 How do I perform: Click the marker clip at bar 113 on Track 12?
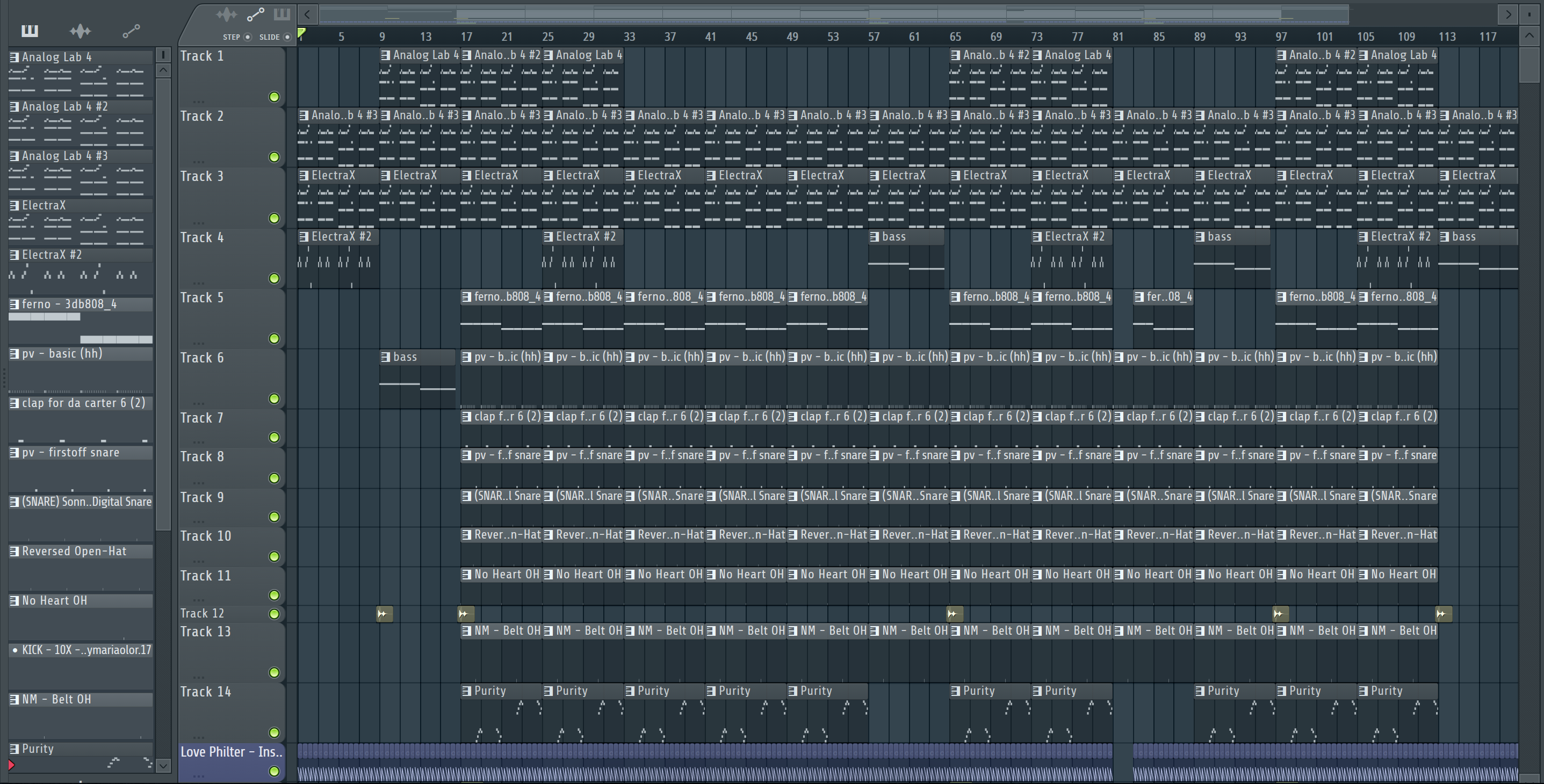tap(1444, 614)
